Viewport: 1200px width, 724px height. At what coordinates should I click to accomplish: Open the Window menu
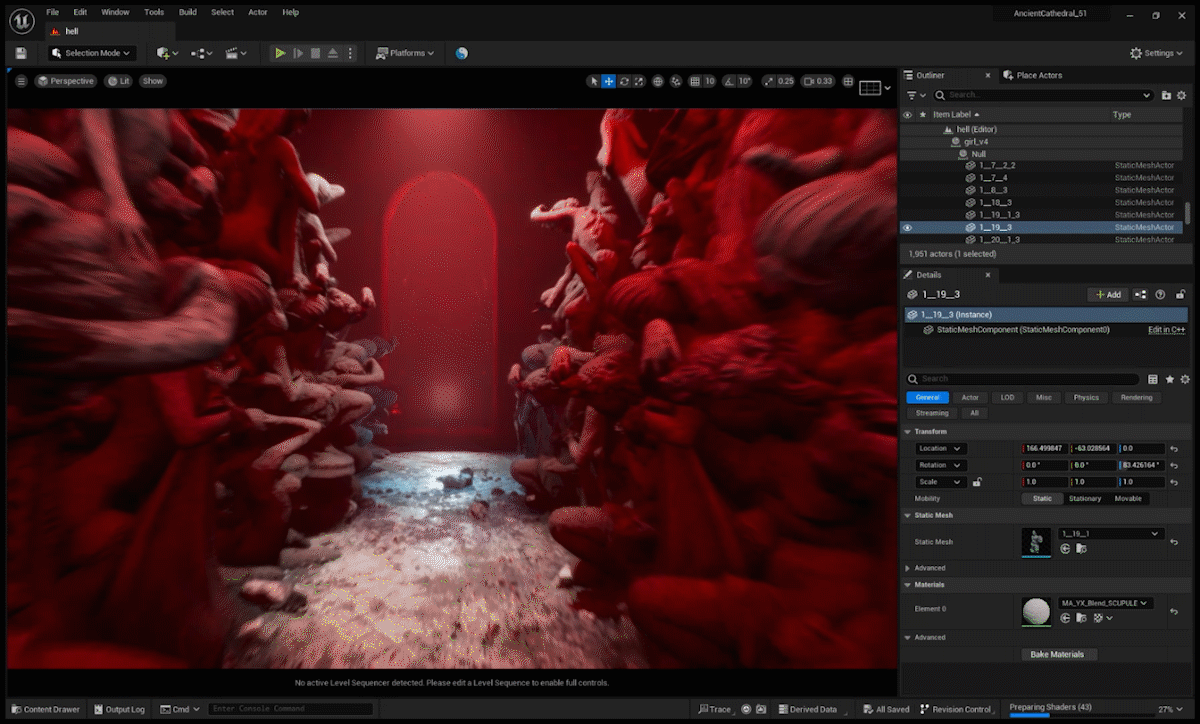[x=115, y=12]
